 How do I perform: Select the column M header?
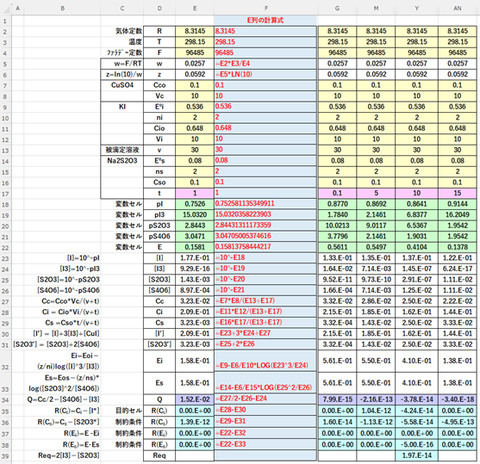click(x=376, y=8)
